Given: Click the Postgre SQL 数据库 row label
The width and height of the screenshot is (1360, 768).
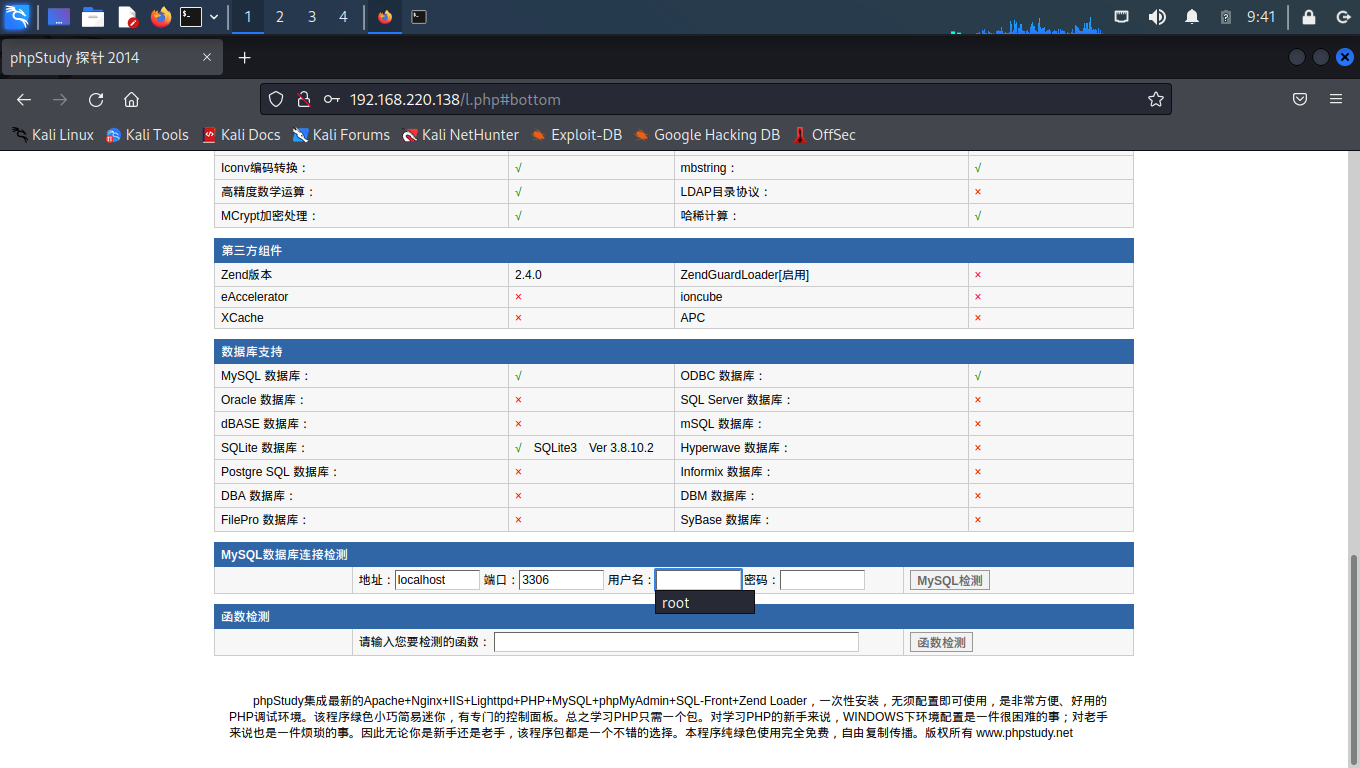Looking at the screenshot, I should pyautogui.click(x=279, y=472).
